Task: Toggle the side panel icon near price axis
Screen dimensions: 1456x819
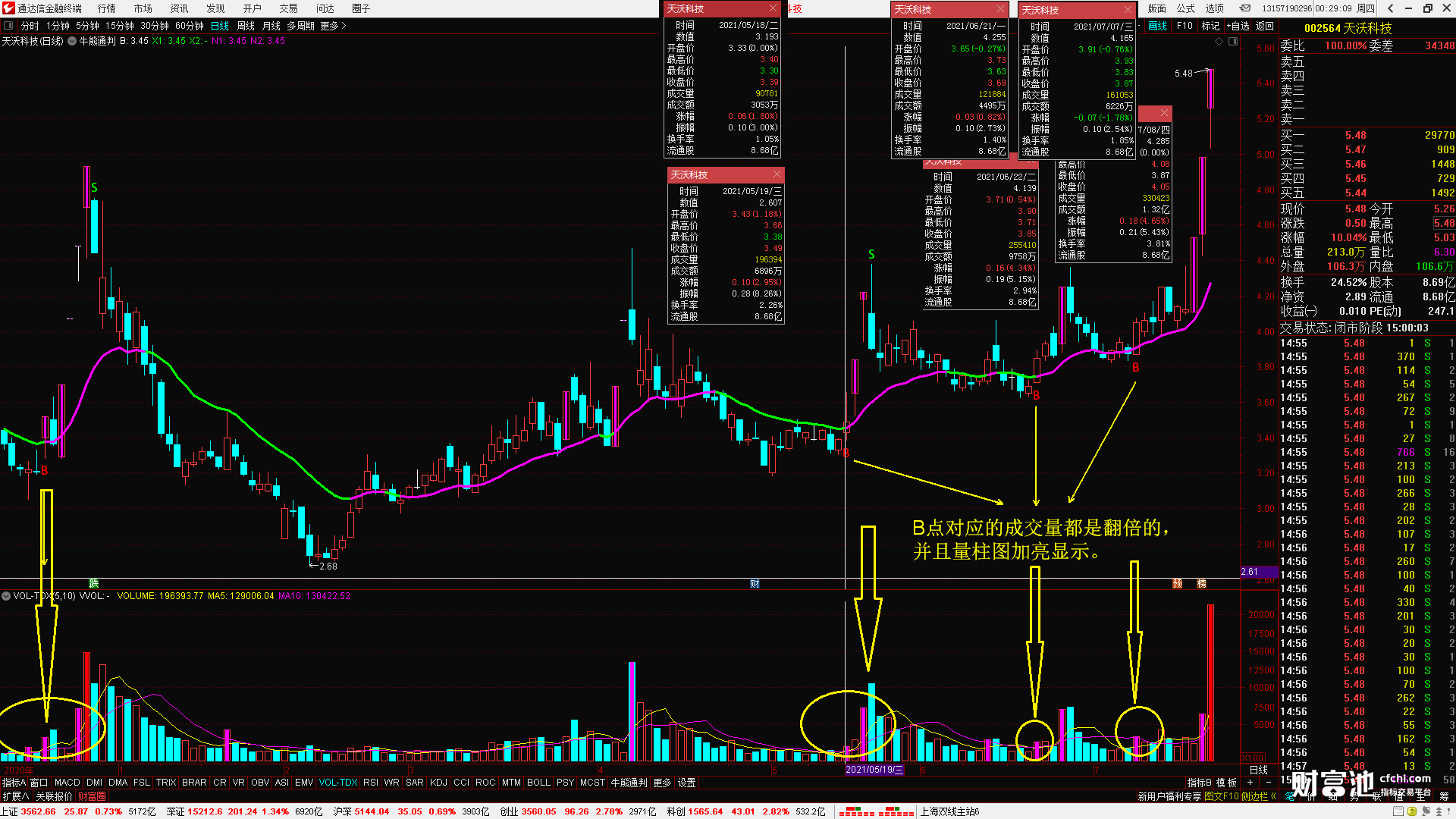Action: coord(1233,42)
